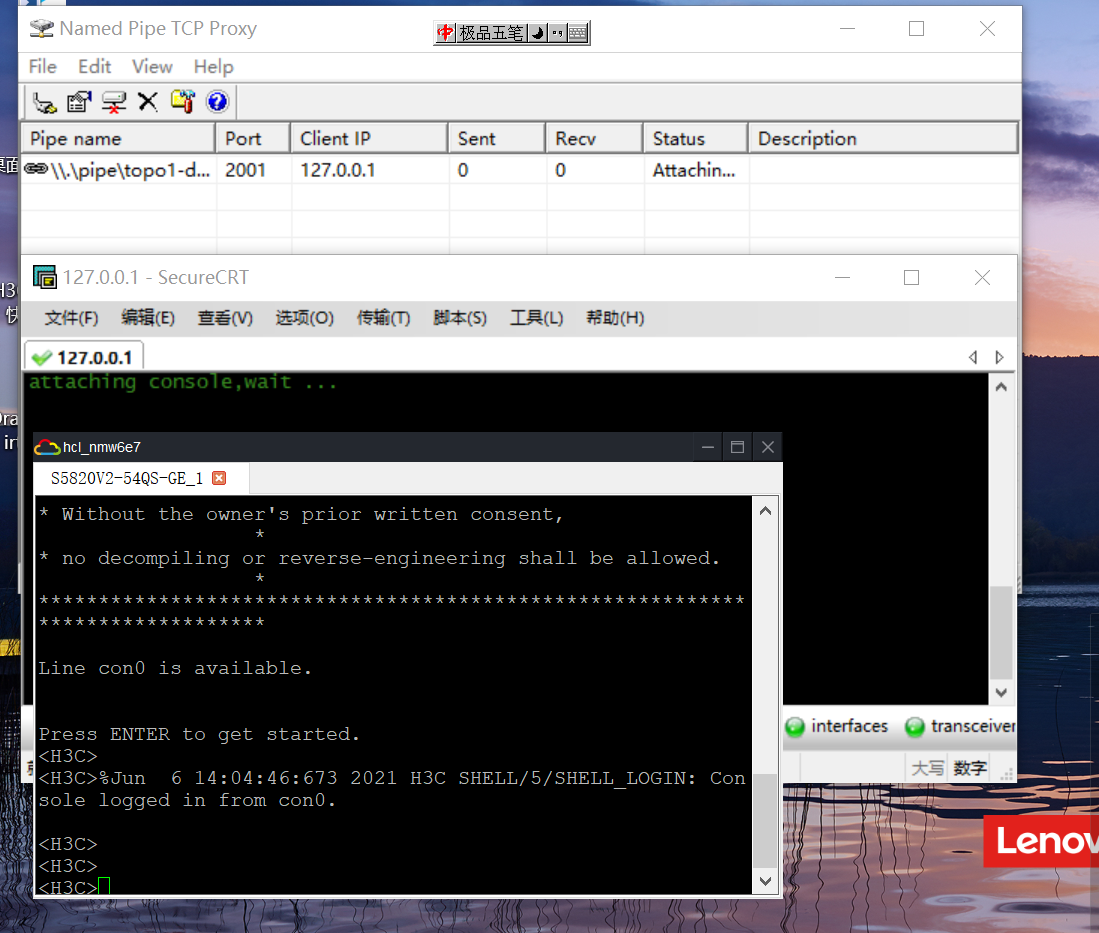This screenshot has width=1099, height=933.
Task: Click the Description column header
Action: (x=883, y=139)
